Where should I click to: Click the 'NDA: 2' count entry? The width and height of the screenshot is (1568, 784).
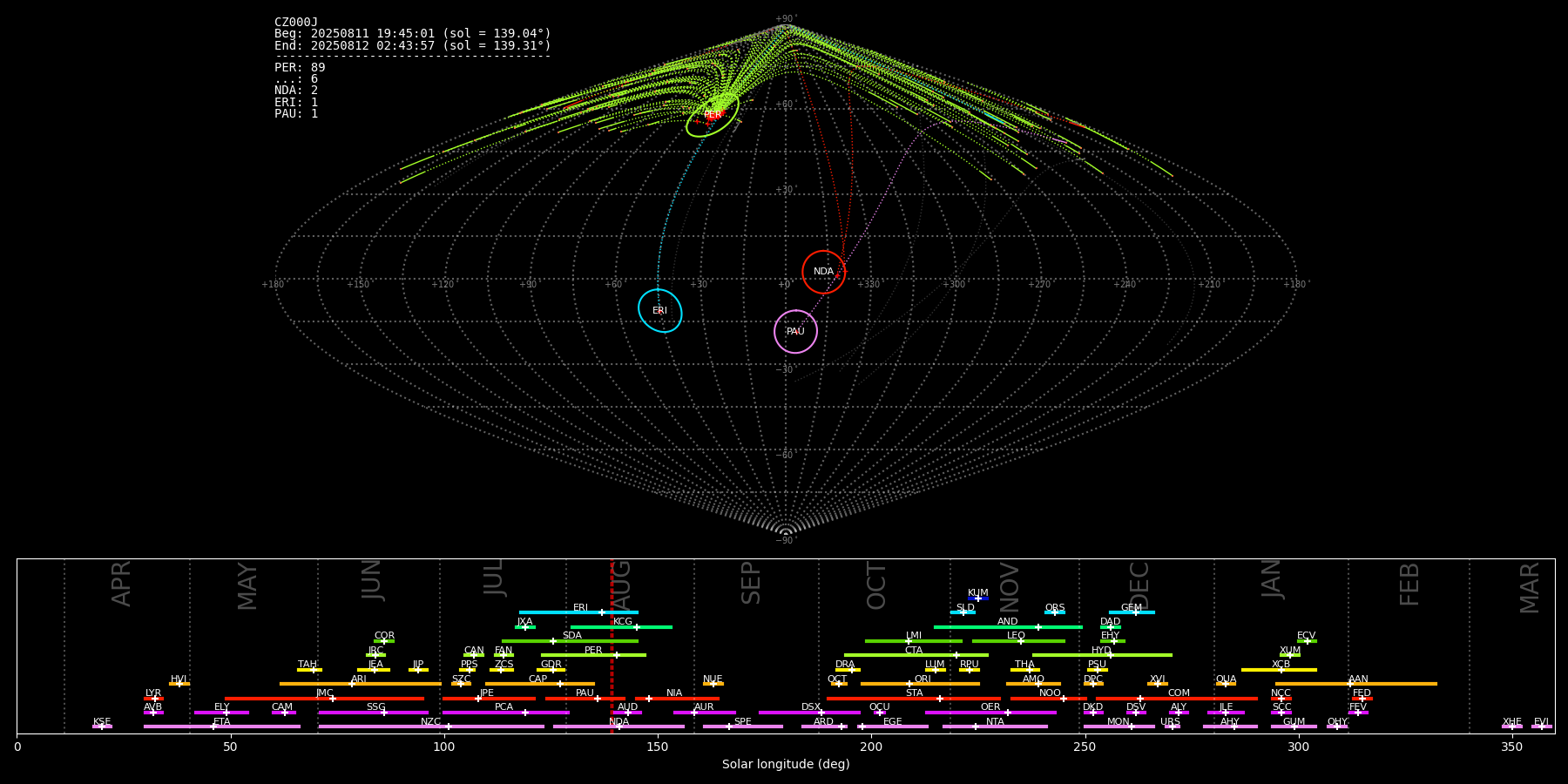[296, 91]
